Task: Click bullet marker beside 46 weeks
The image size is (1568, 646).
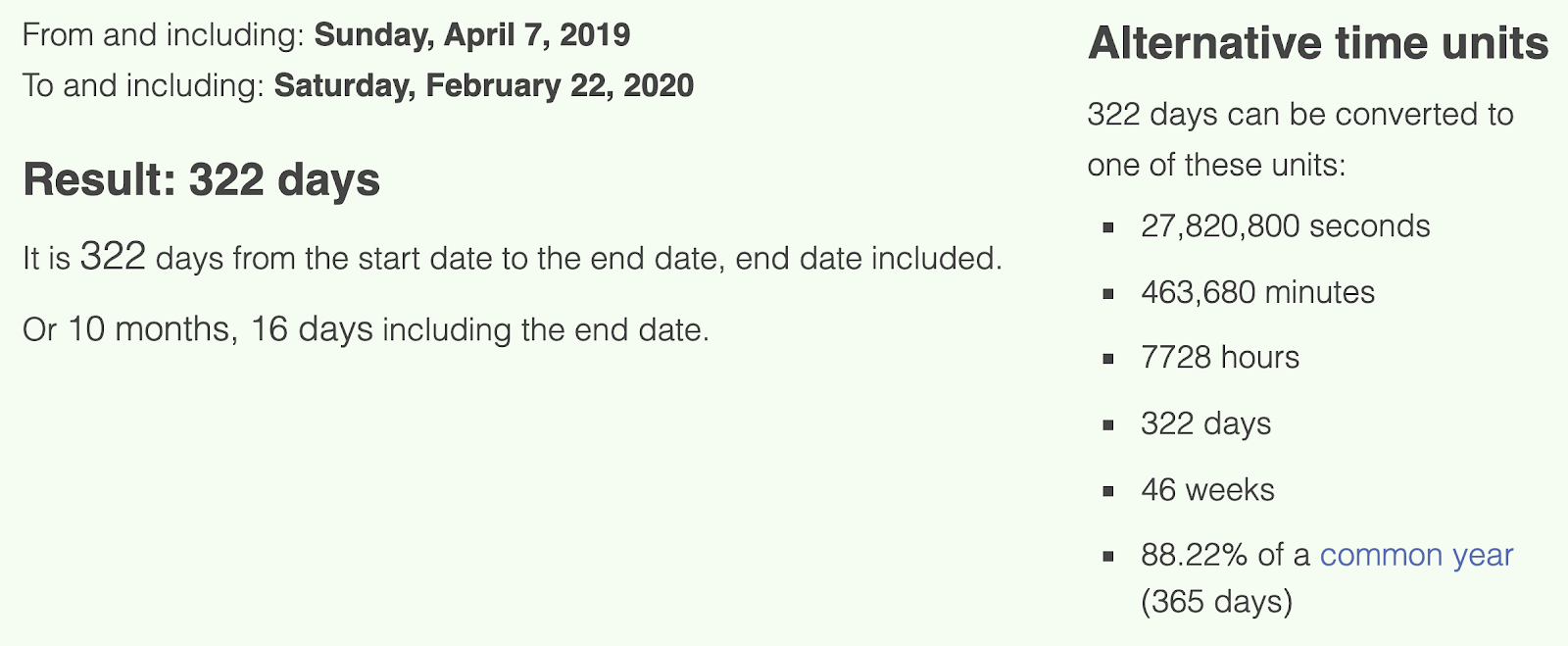Action: click(x=1108, y=491)
